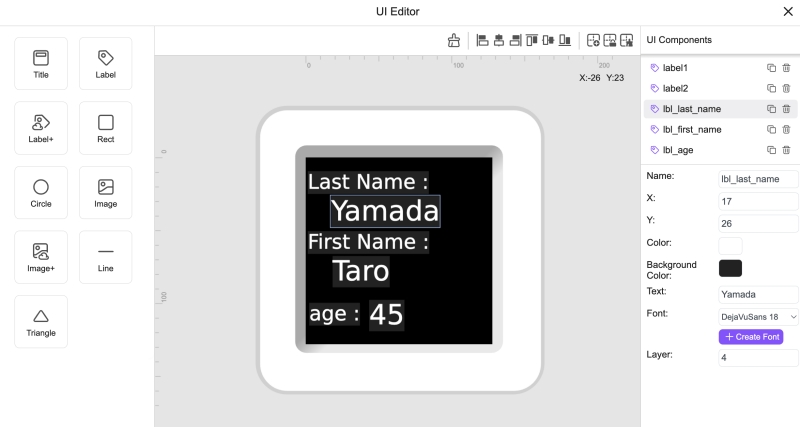Viewport: 800px width, 427px height.
Task: Add a Triangle component from palette
Action: [x=41, y=321]
